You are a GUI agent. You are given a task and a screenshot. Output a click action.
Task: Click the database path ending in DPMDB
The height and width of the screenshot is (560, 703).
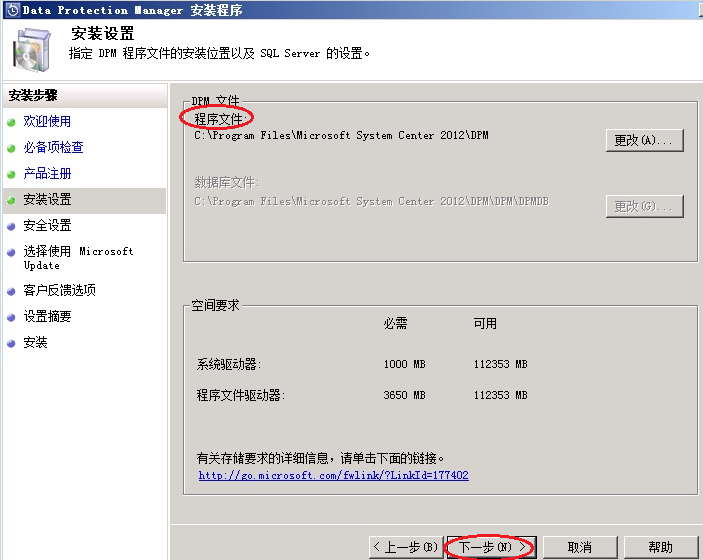(x=371, y=202)
